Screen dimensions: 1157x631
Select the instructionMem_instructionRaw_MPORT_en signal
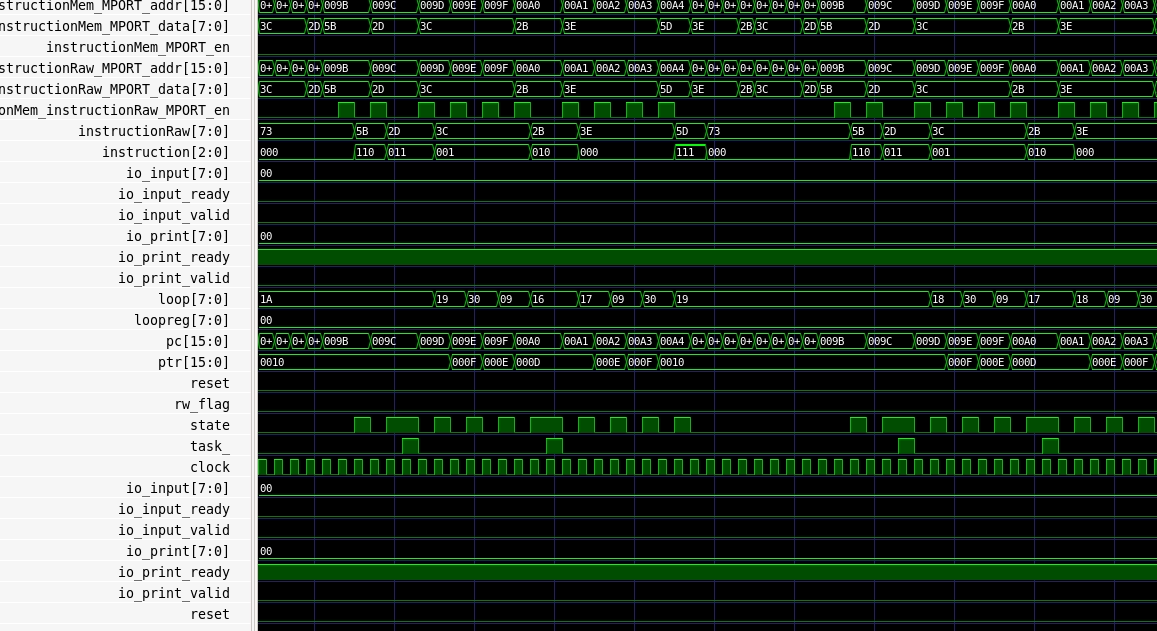(x=114, y=110)
